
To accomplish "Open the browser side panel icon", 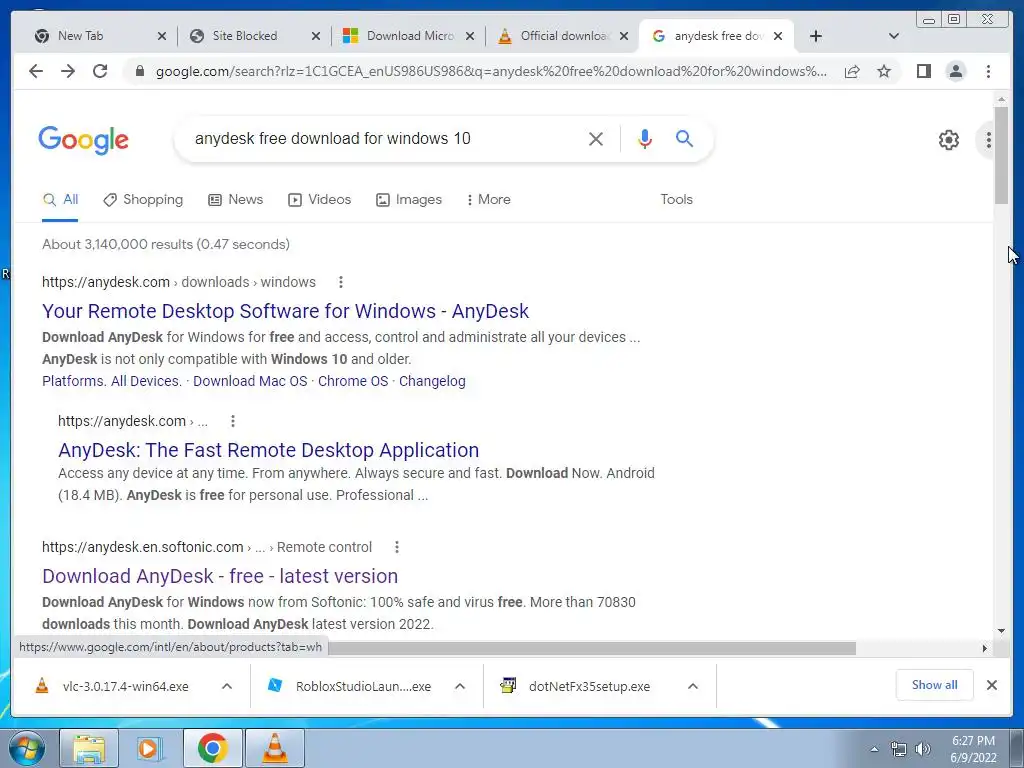I will pyautogui.click(x=923, y=71).
